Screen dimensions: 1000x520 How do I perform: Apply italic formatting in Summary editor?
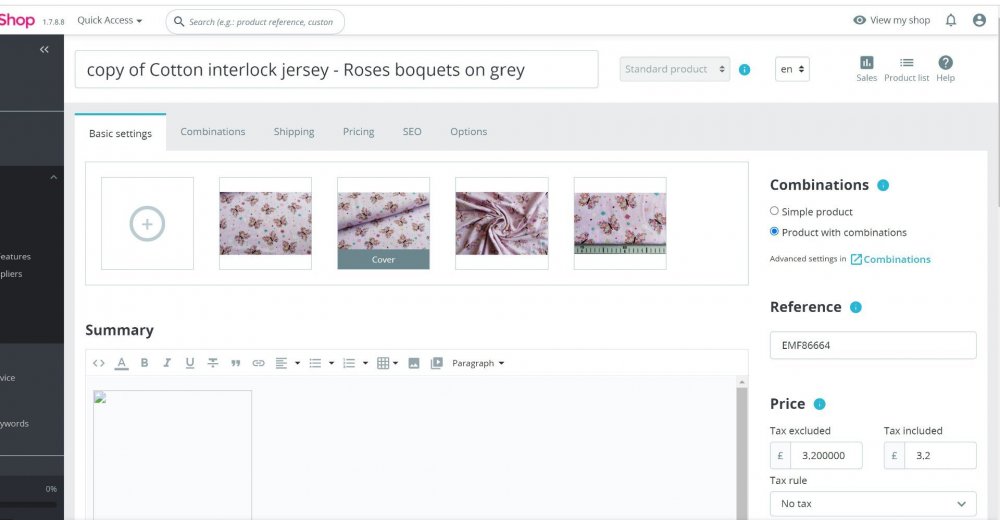(166, 363)
